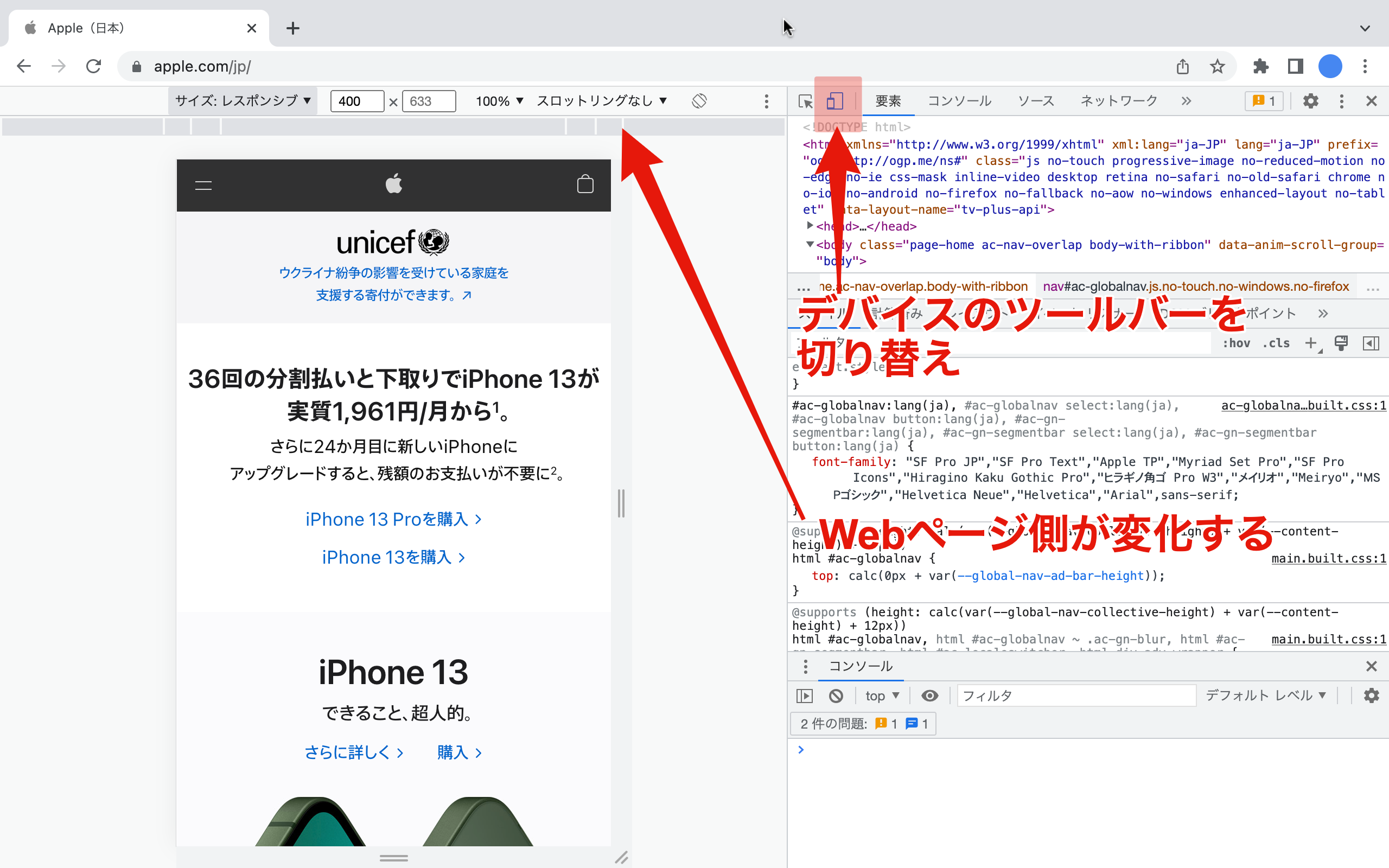Click the inspect element picker icon
Screen dimensions: 1389x868
tap(805, 101)
